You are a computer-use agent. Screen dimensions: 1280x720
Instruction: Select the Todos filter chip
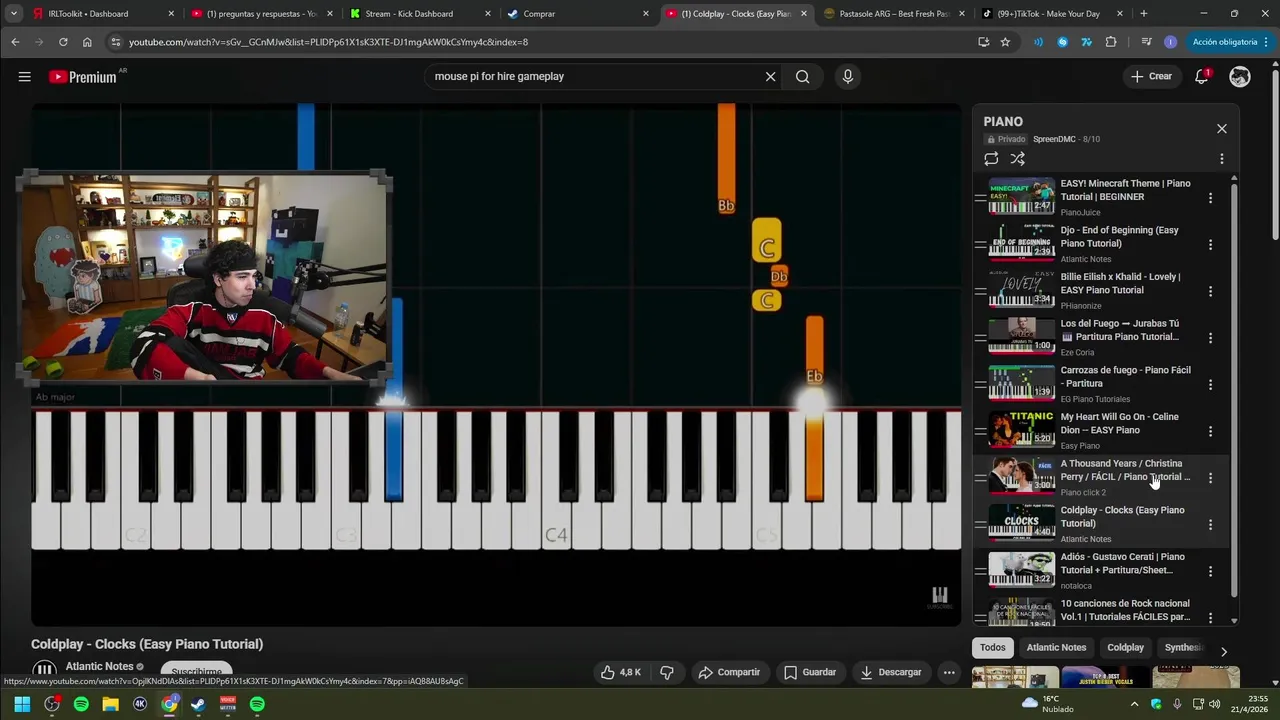click(993, 647)
